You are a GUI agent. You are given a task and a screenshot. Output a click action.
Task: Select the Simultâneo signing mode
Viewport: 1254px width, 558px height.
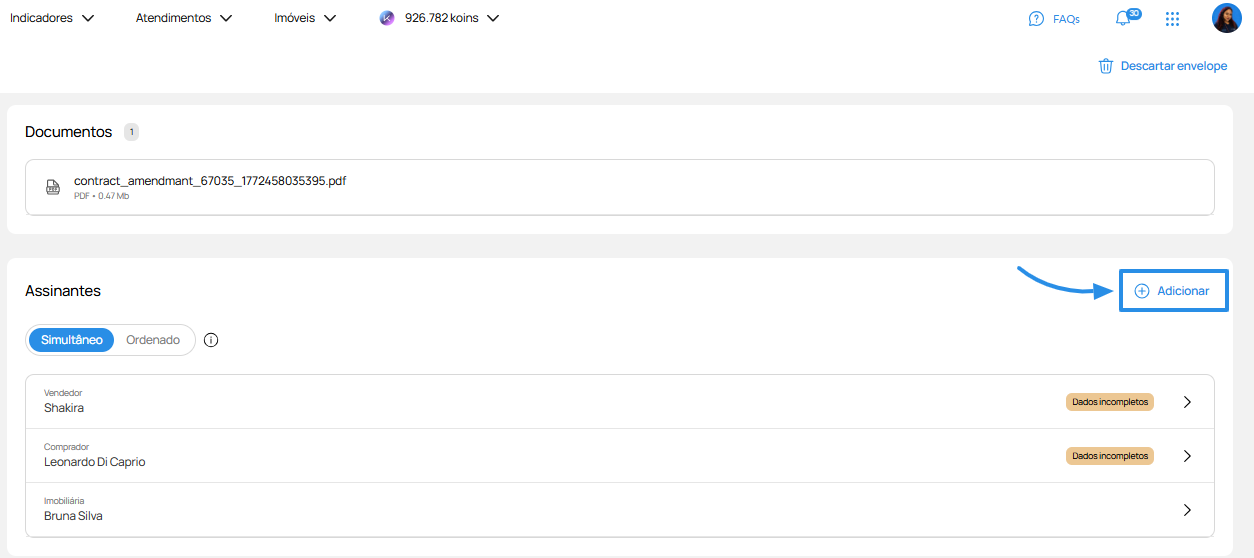71,340
